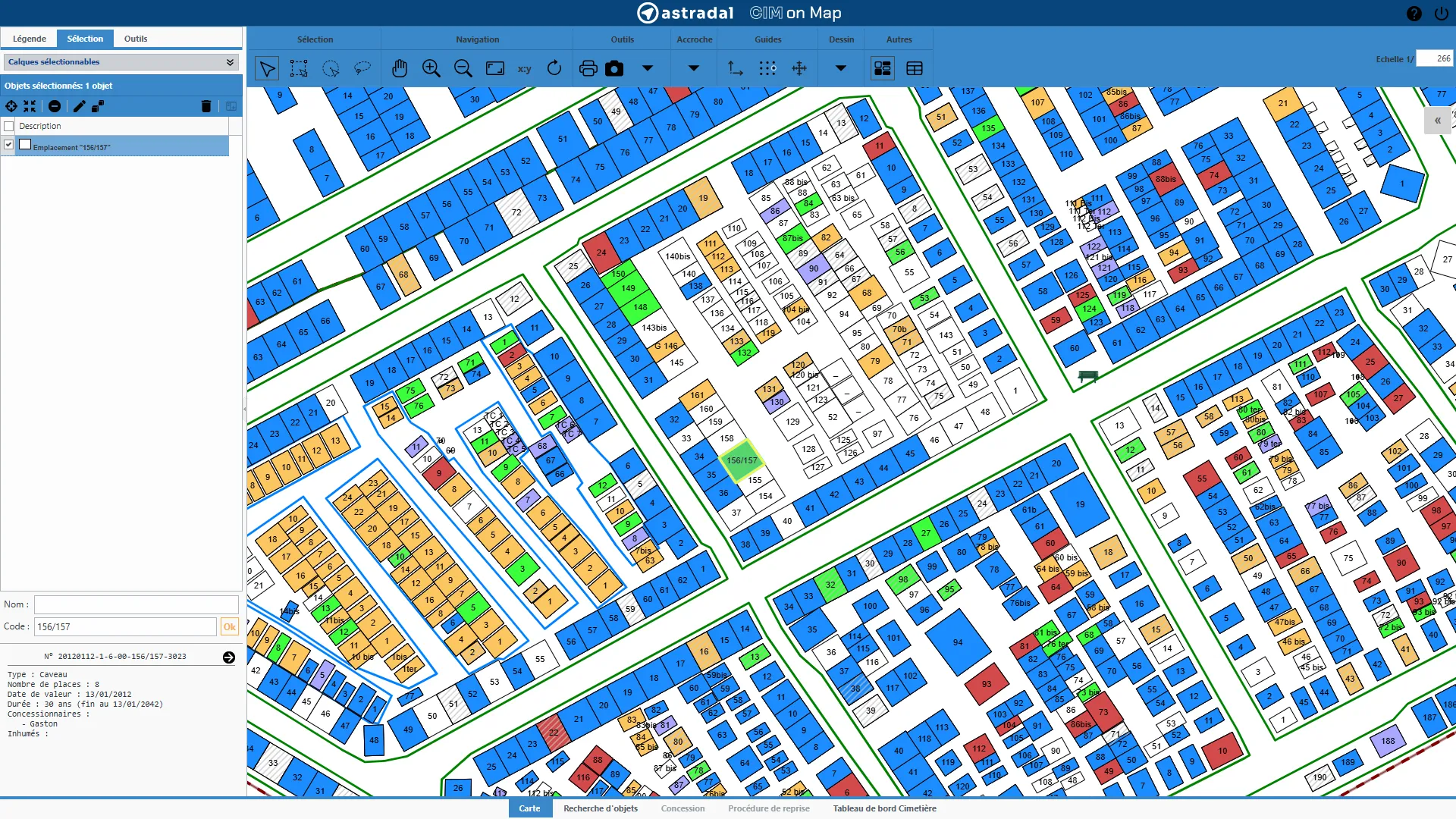Screen dimensions: 1456x819
Task: Switch to the Légende tab
Action: 30,39
